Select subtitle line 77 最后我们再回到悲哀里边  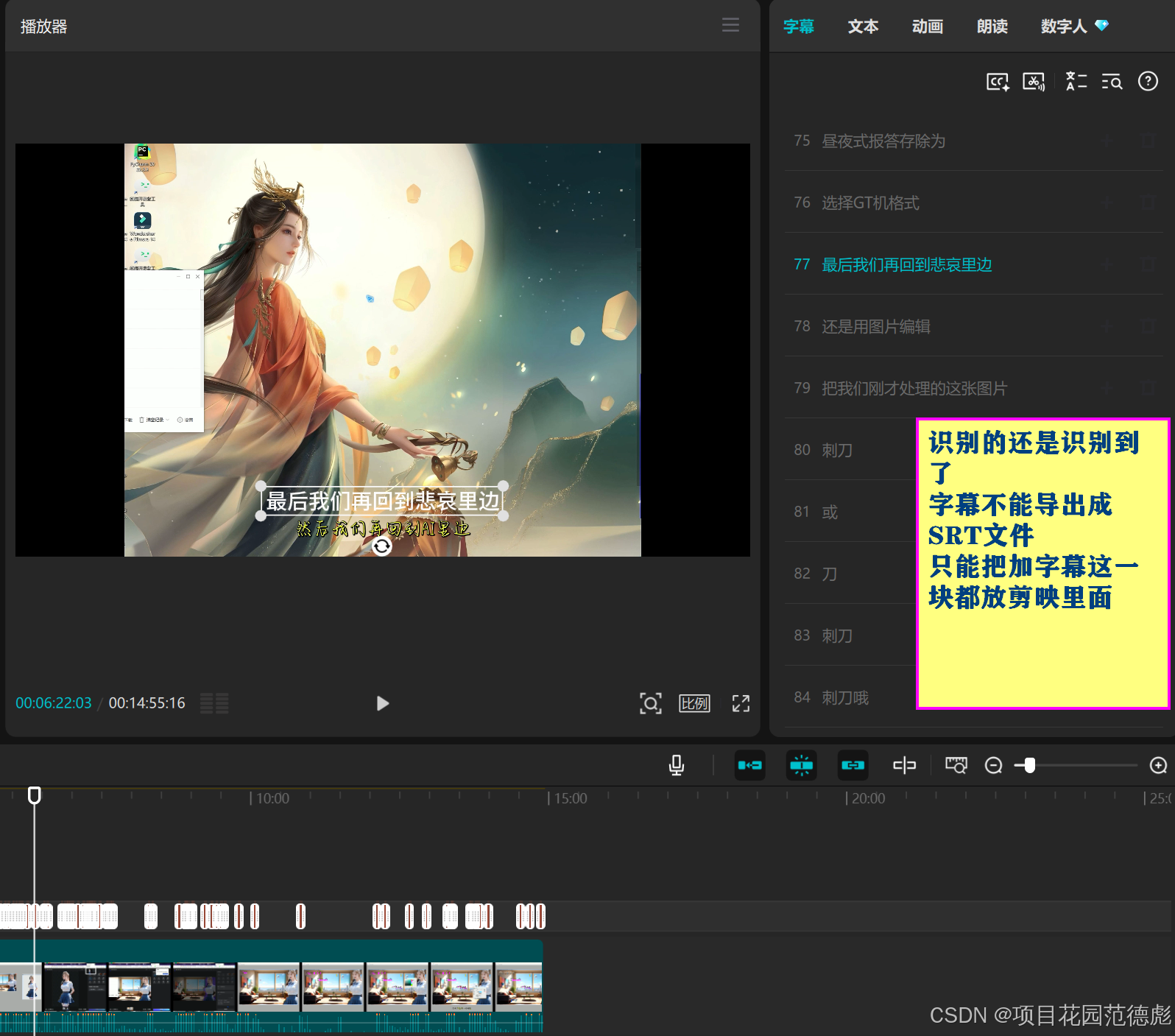[974, 264]
